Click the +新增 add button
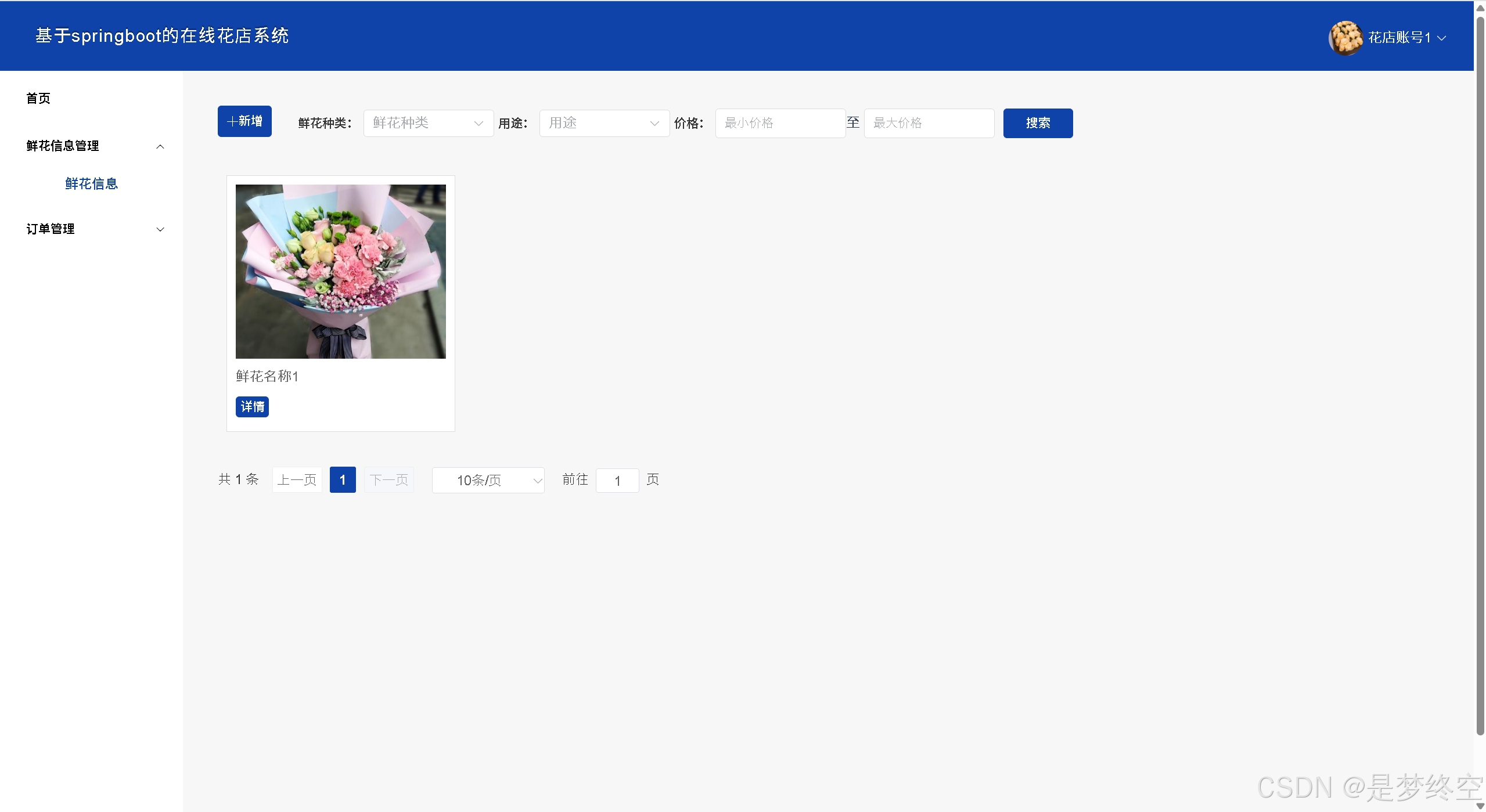 (244, 121)
